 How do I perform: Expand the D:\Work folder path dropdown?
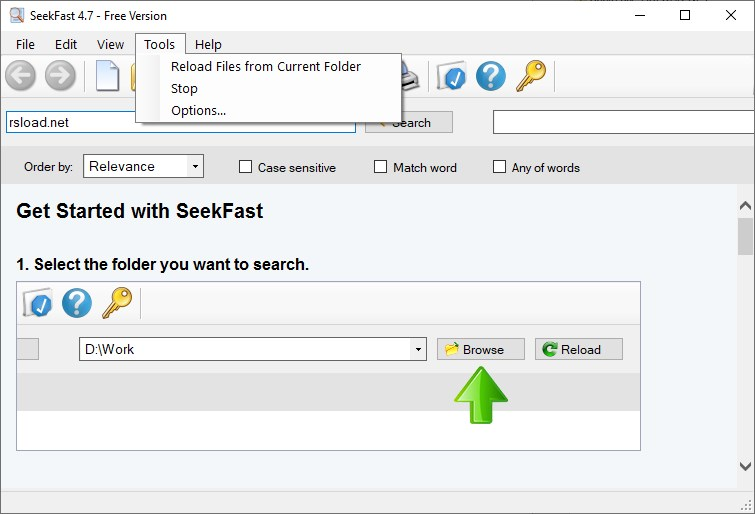418,349
